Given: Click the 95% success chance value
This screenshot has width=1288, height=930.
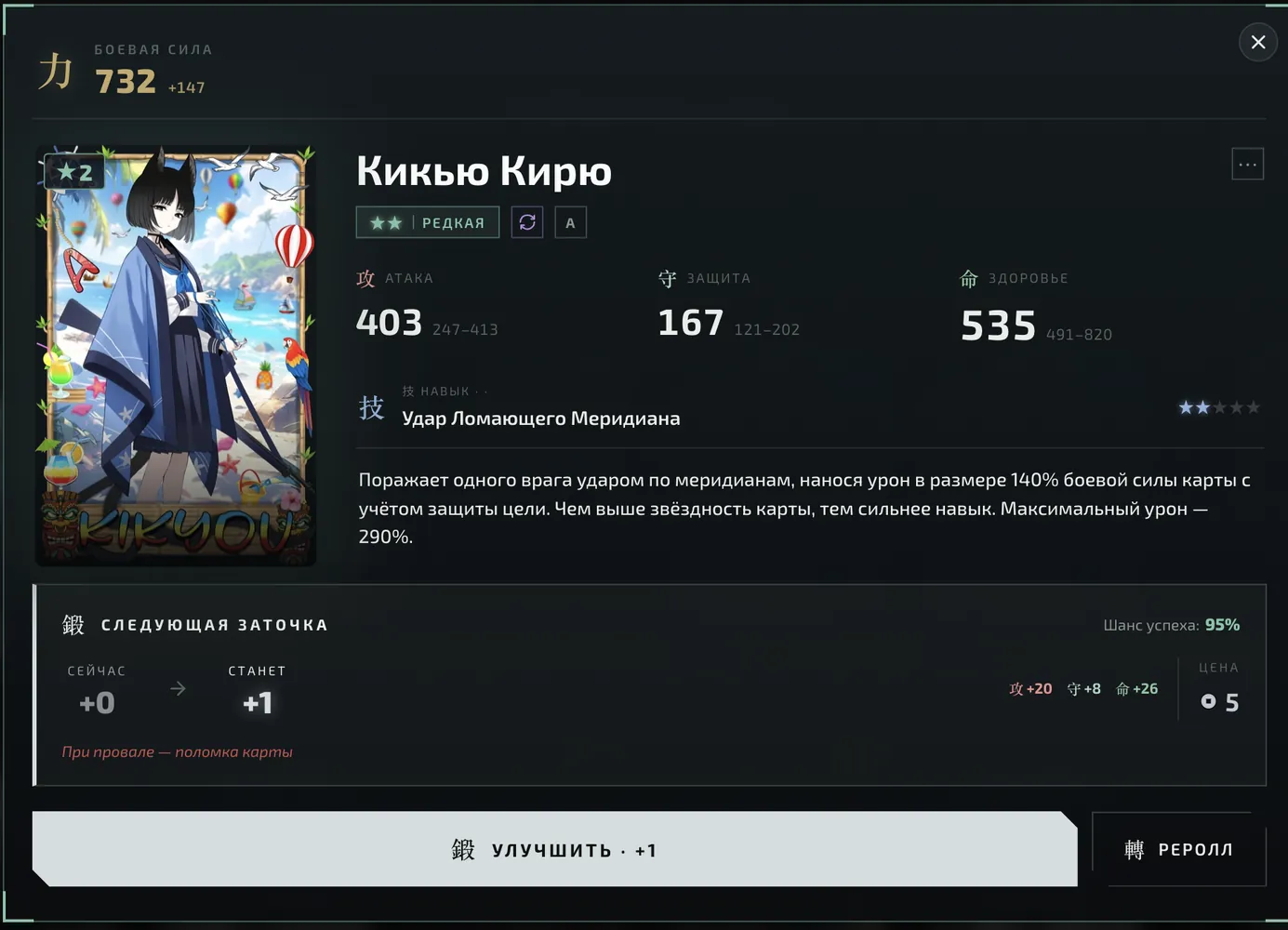Looking at the screenshot, I should click(x=1222, y=625).
